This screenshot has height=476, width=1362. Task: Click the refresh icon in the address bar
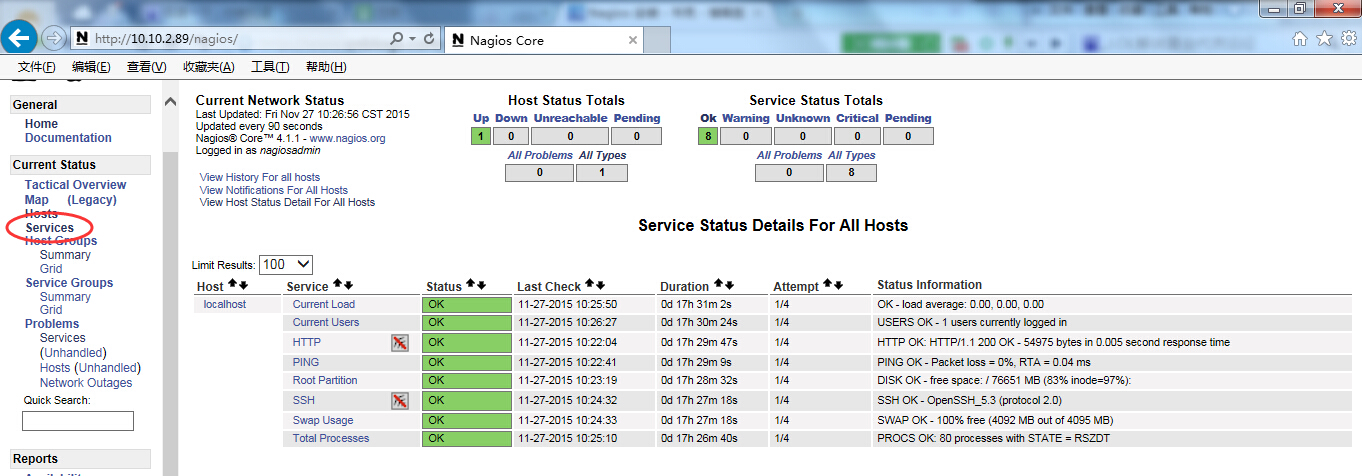pos(429,38)
